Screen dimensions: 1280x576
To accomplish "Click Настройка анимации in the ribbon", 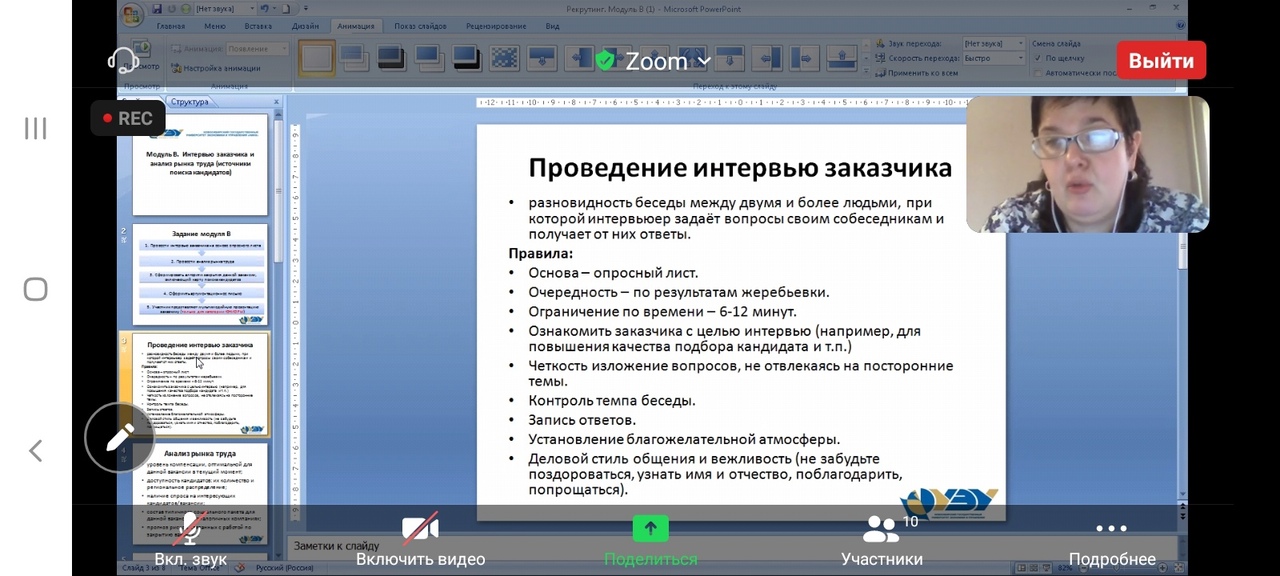I will (x=220, y=68).
